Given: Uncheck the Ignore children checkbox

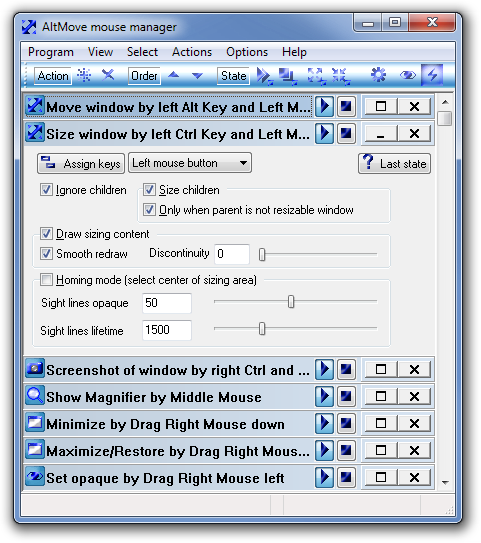Looking at the screenshot, I should coord(46,190).
